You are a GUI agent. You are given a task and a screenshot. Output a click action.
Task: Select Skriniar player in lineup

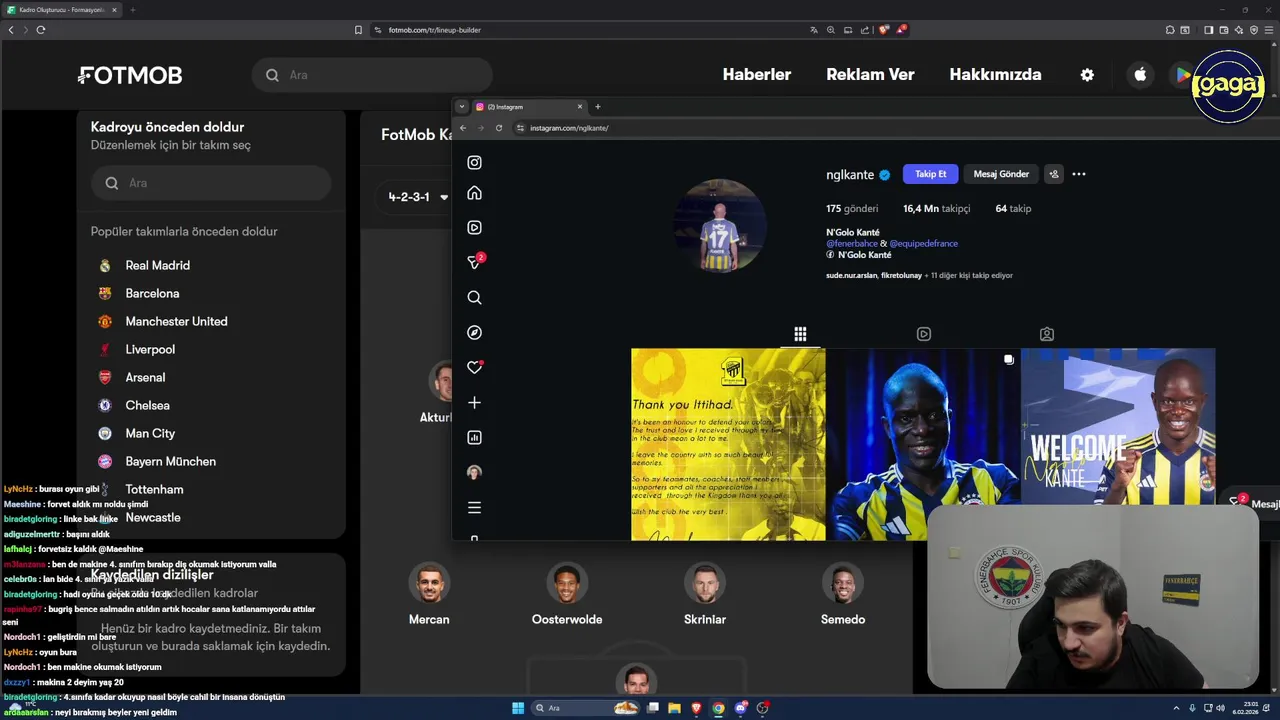click(705, 595)
